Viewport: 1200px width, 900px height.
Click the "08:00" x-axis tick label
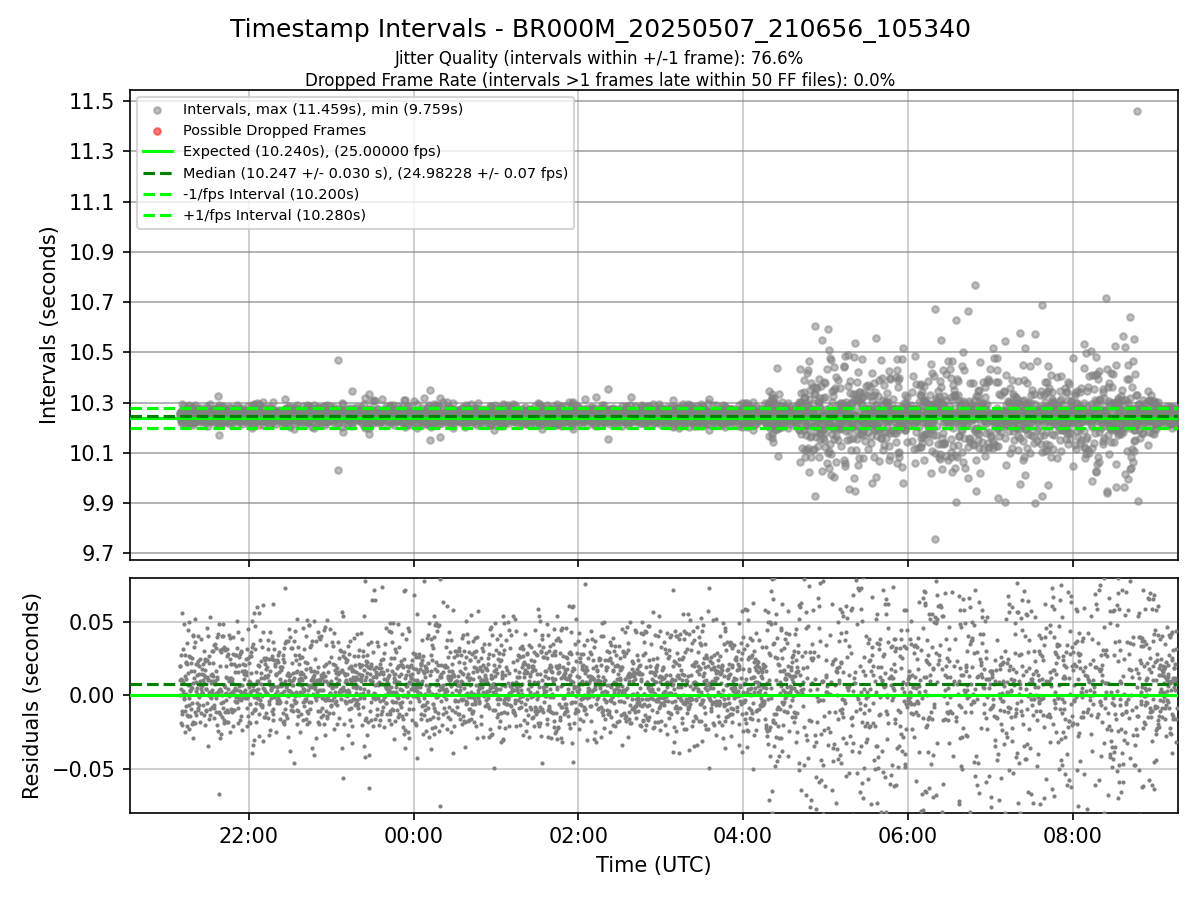(x=1072, y=836)
